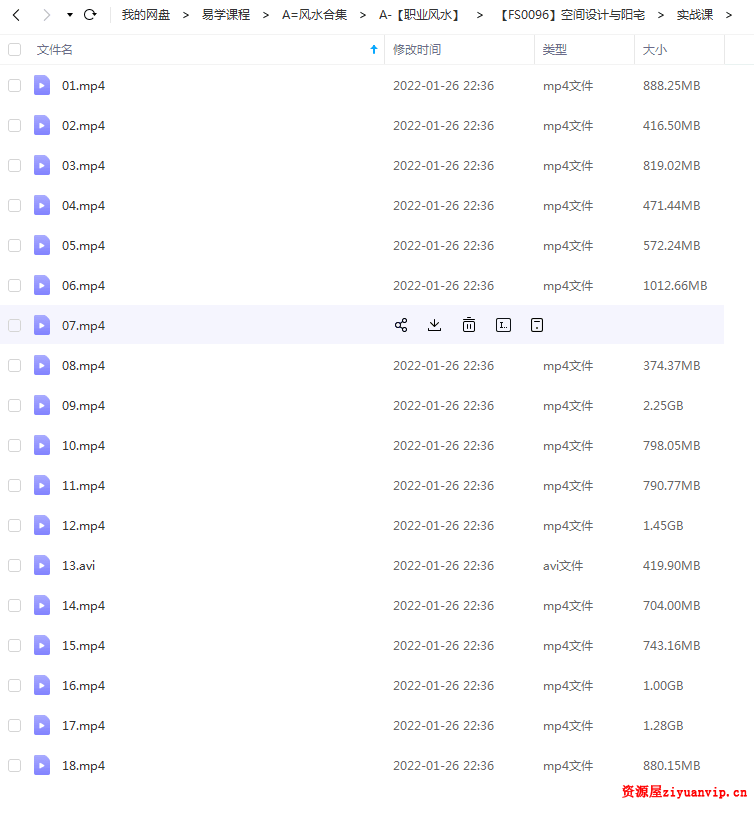Click the date cell of 10.mp4

tap(443, 445)
